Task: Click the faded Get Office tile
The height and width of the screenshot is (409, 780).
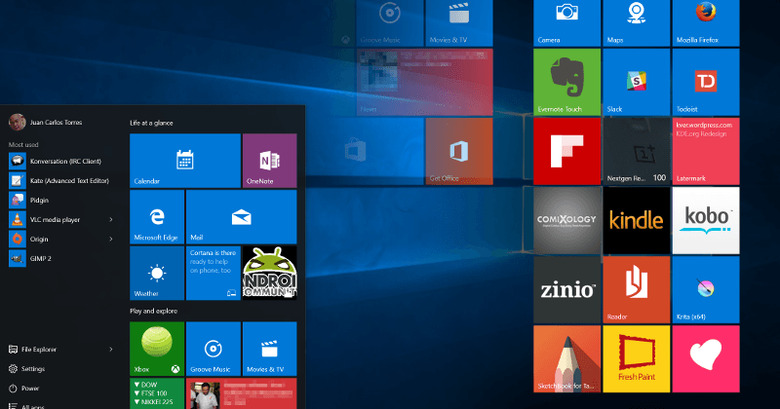Action: click(459, 151)
